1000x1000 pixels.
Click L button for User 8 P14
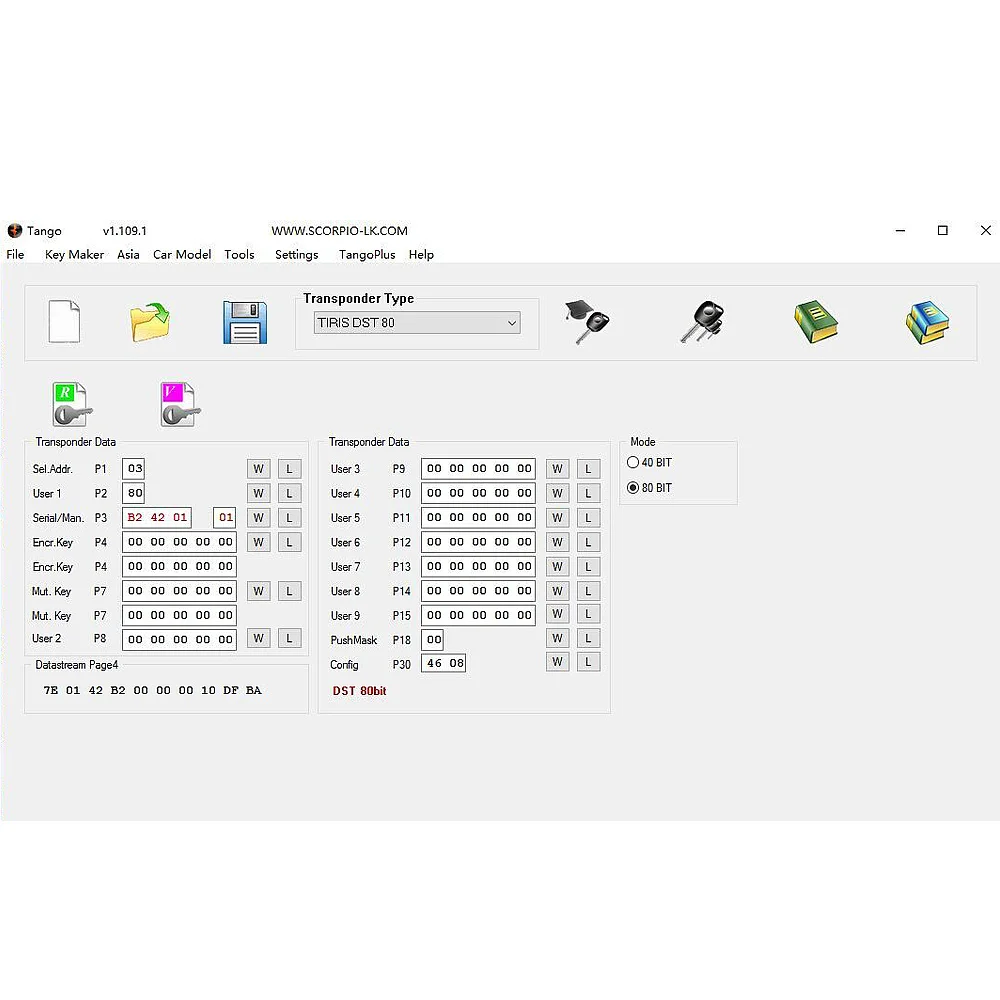588,591
